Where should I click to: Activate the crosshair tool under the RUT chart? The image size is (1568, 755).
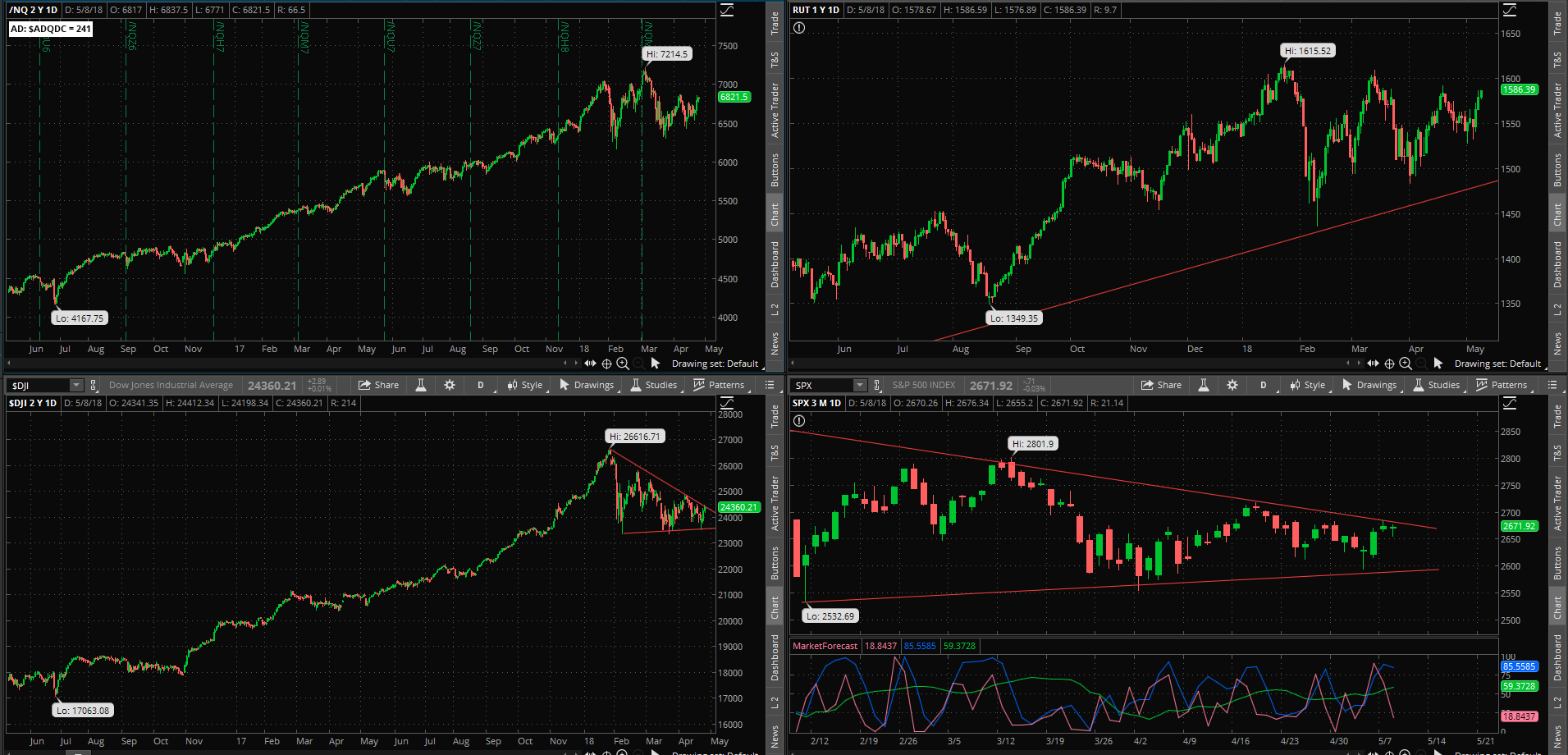pos(1390,364)
